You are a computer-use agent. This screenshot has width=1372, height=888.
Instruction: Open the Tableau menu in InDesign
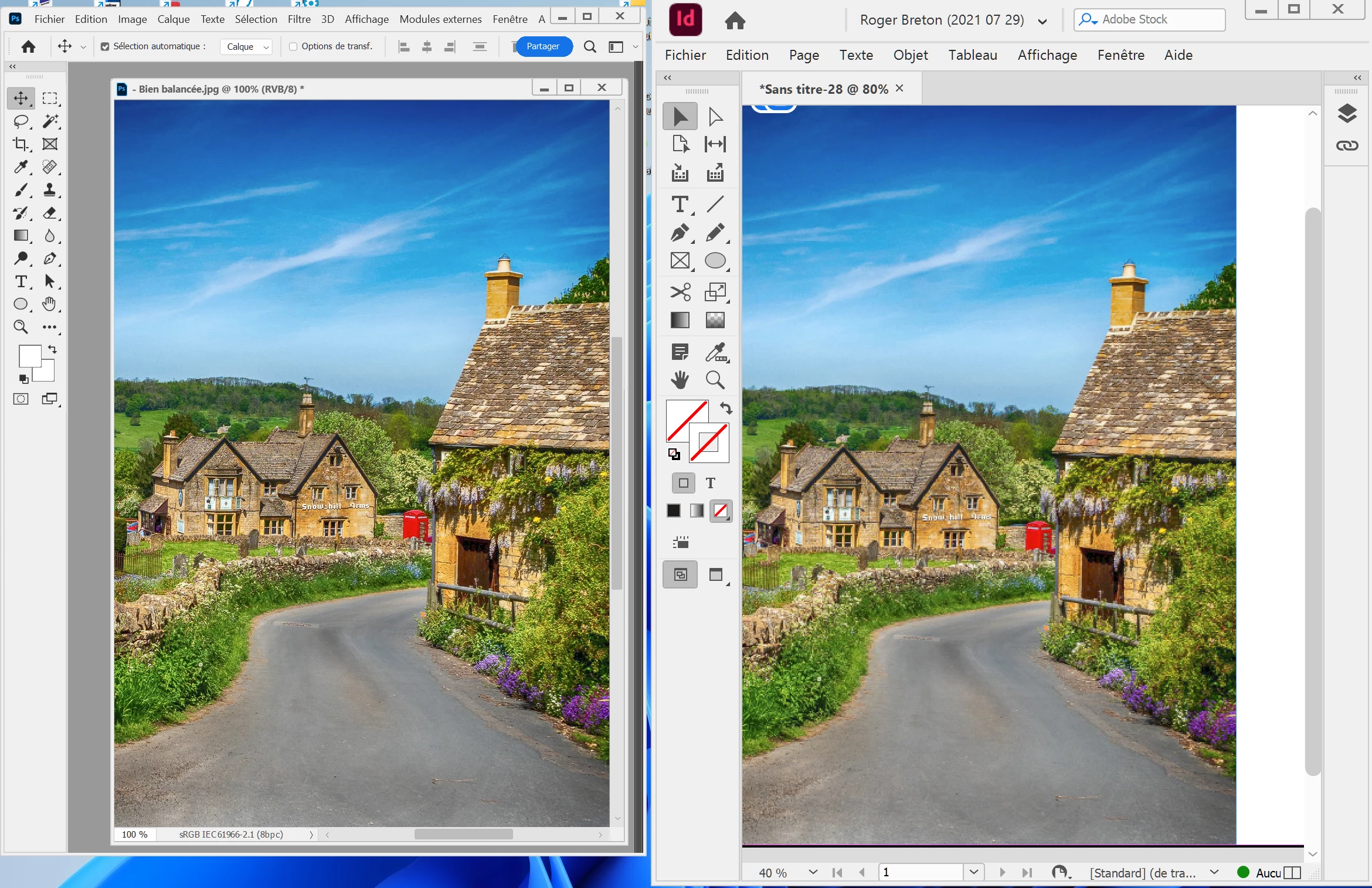coord(972,55)
